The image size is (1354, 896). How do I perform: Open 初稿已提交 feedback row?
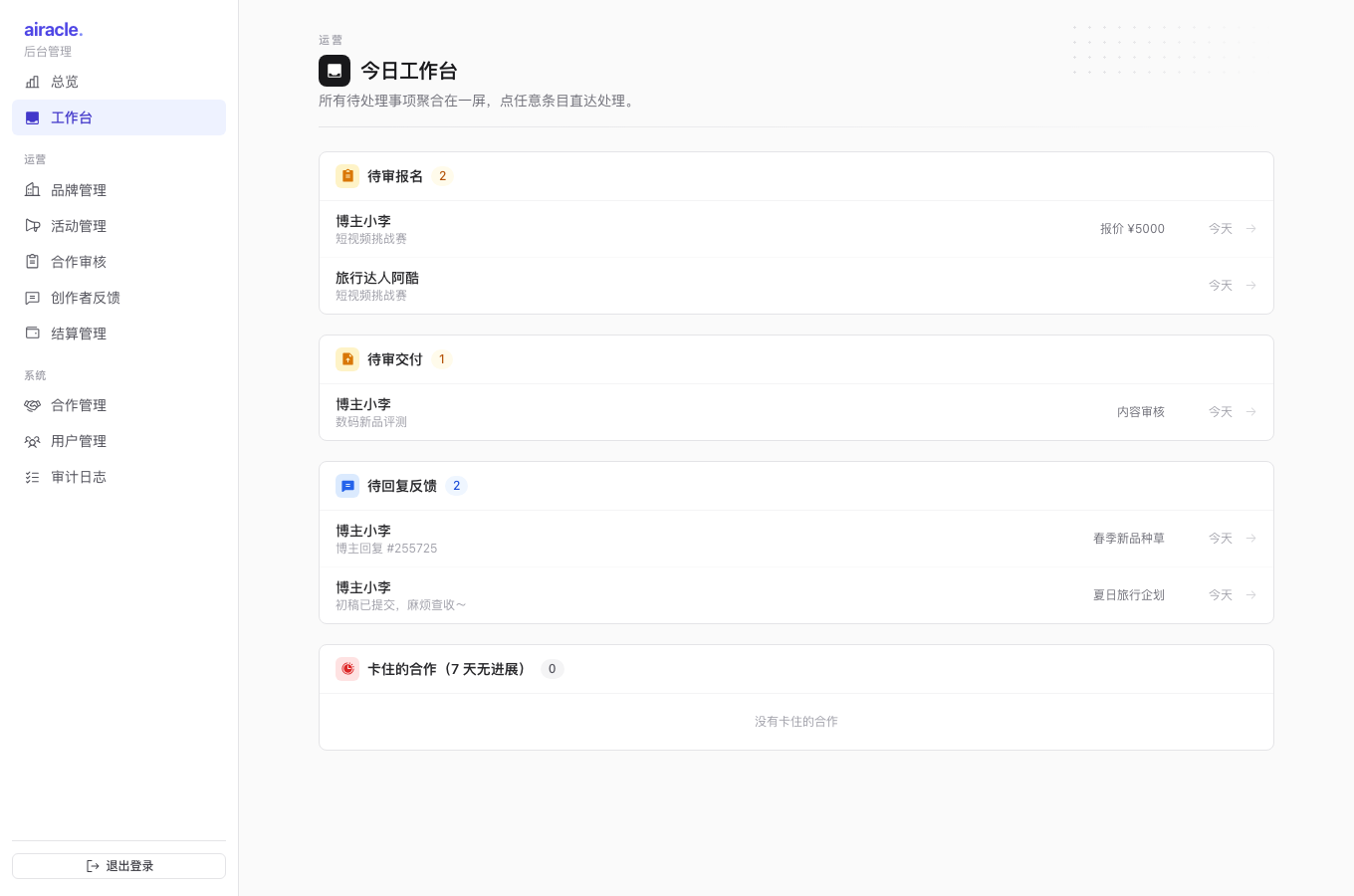(796, 595)
